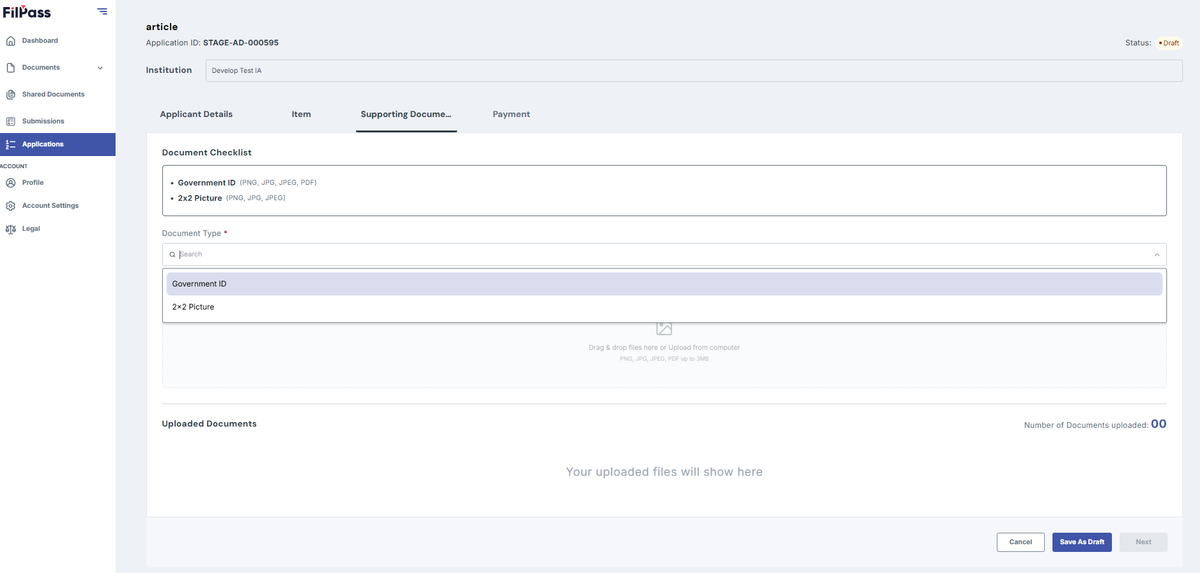Open the Applications section
1200x573 pixels.
click(x=57, y=144)
